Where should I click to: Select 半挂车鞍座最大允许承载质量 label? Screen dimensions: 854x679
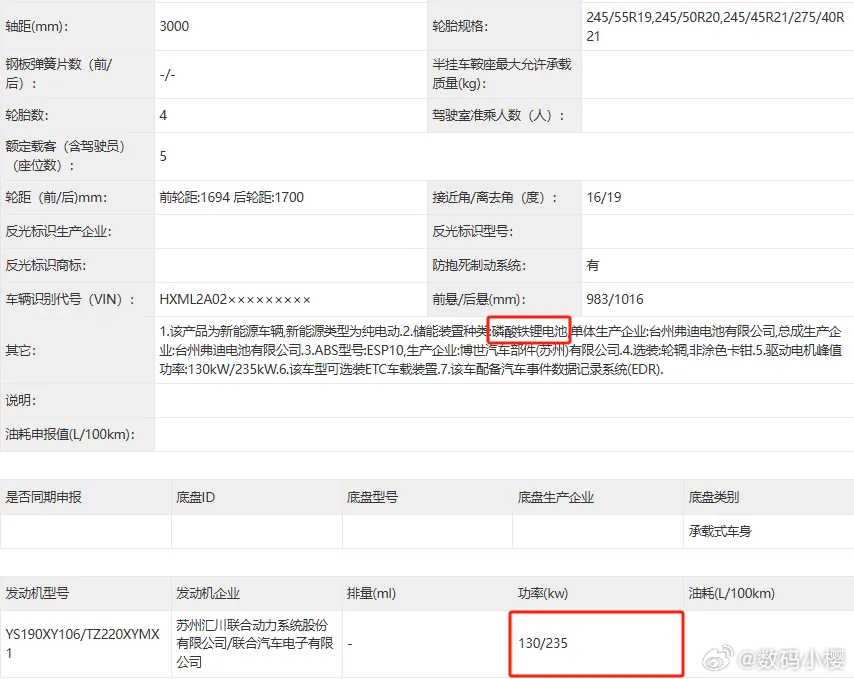(502, 74)
